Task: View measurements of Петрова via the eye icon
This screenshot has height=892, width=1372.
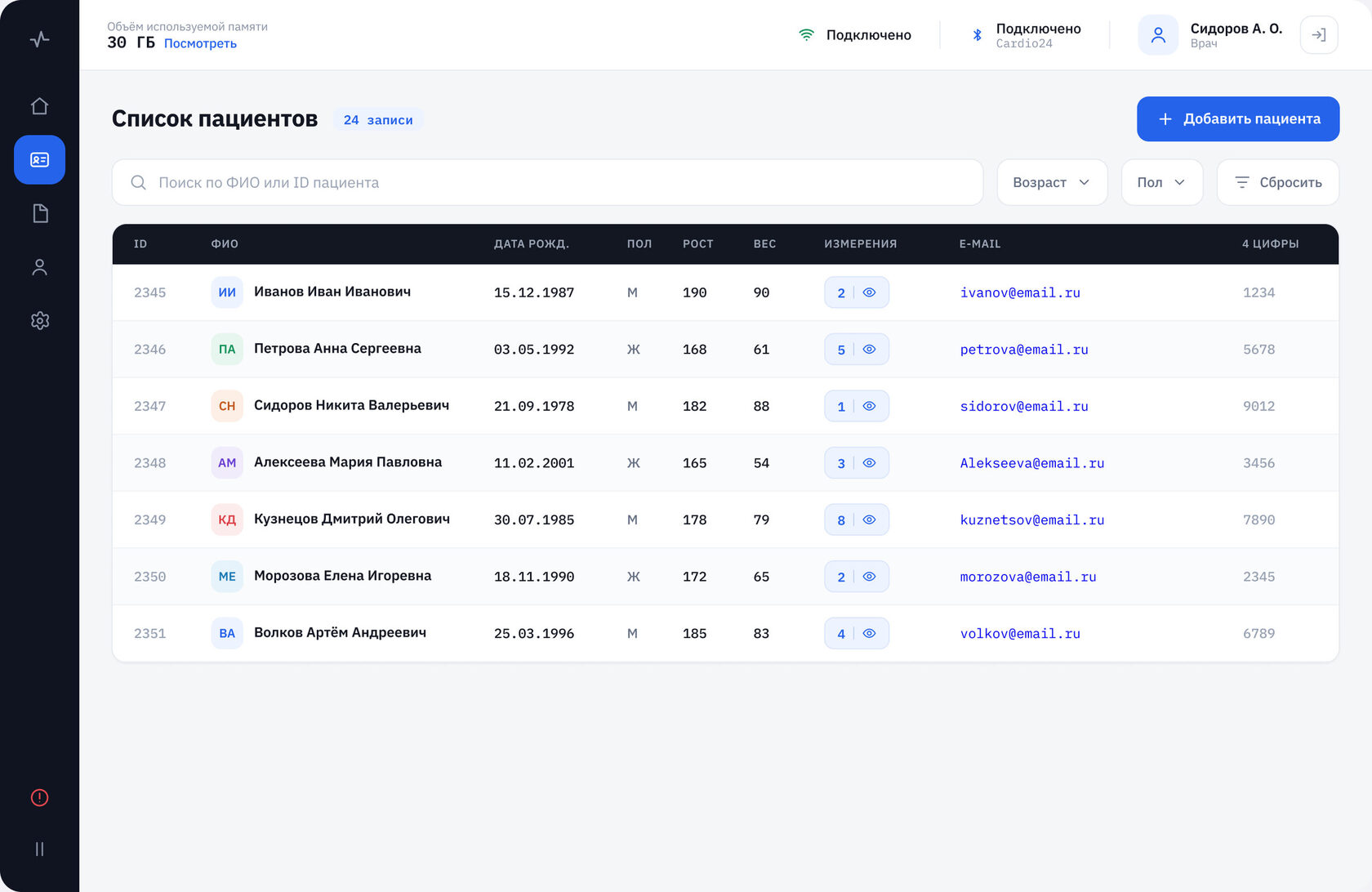Action: [870, 350]
